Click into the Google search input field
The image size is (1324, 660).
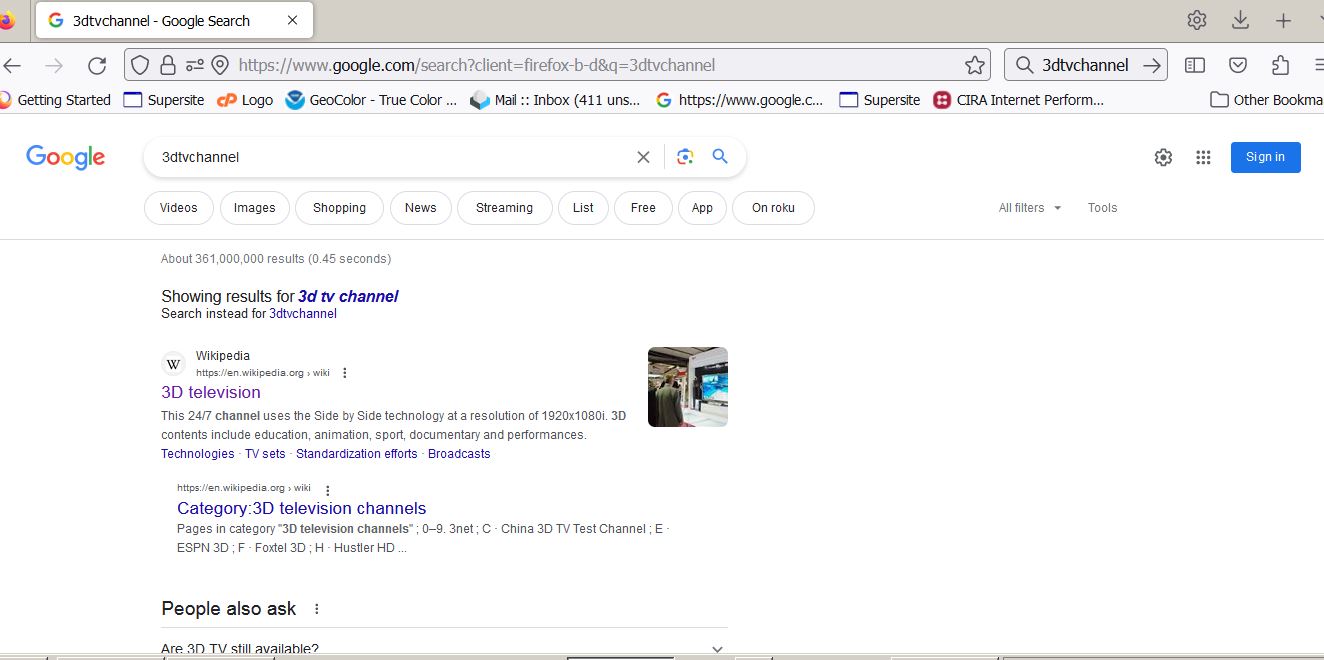390,157
